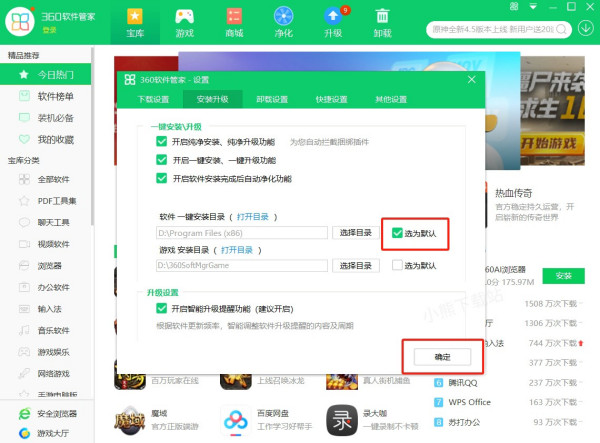Select 浏览器 category
600x443 pixels.
46,265
